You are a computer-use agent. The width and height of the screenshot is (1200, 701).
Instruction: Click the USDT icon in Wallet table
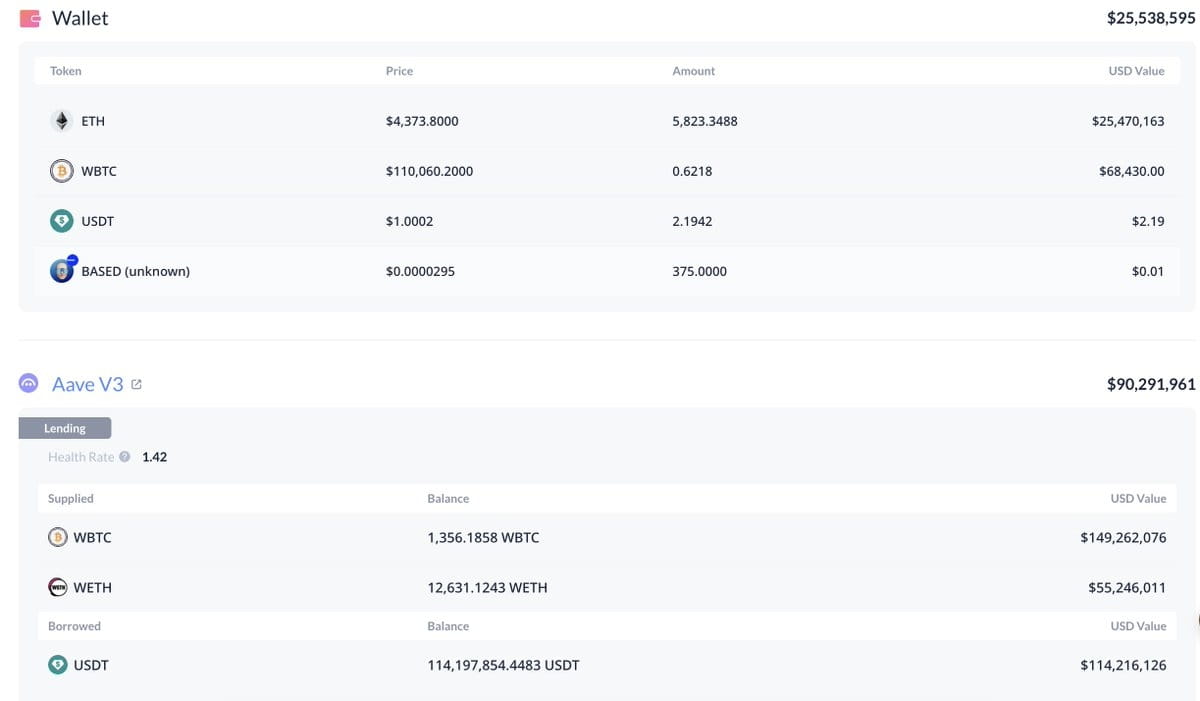[62, 221]
